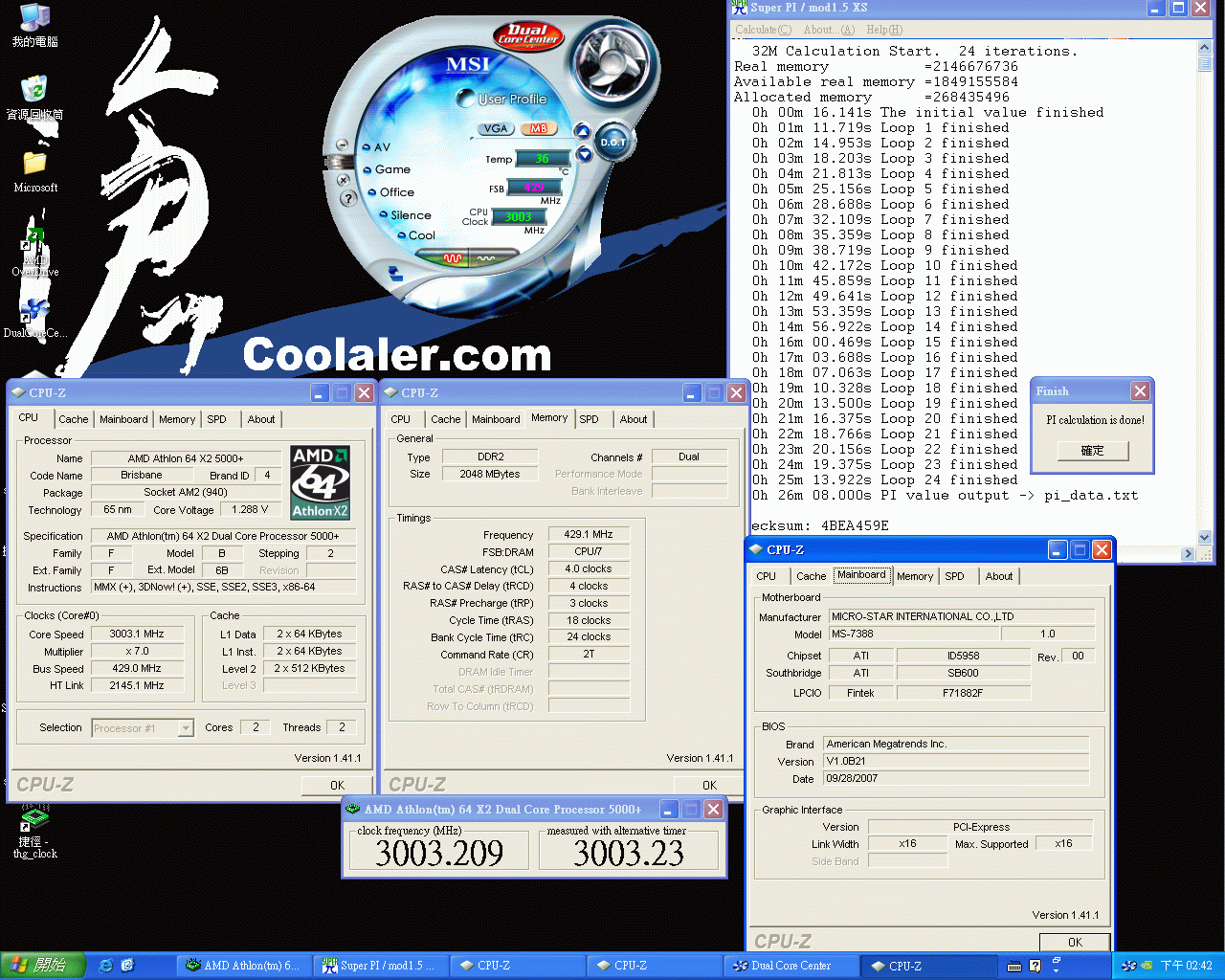
Task: Click the help icon in the language bar
Action: pyautogui.click(x=1036, y=967)
